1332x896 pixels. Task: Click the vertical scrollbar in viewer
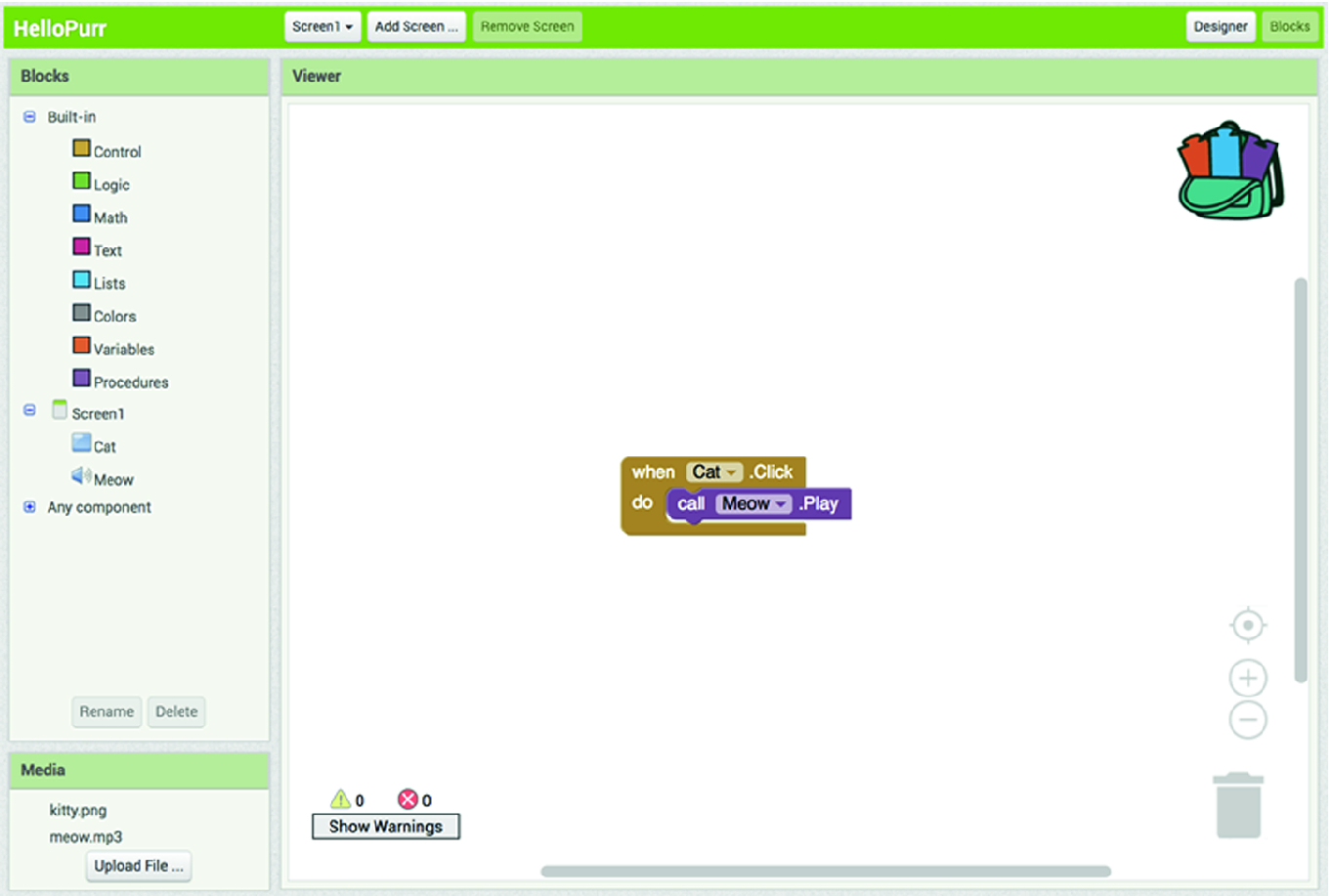(x=1301, y=480)
